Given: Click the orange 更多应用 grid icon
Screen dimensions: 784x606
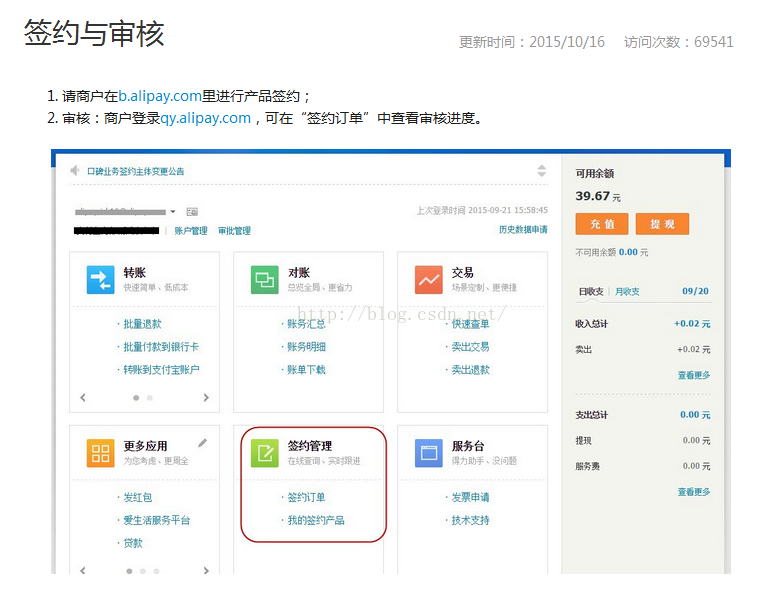Looking at the screenshot, I should coord(100,453).
